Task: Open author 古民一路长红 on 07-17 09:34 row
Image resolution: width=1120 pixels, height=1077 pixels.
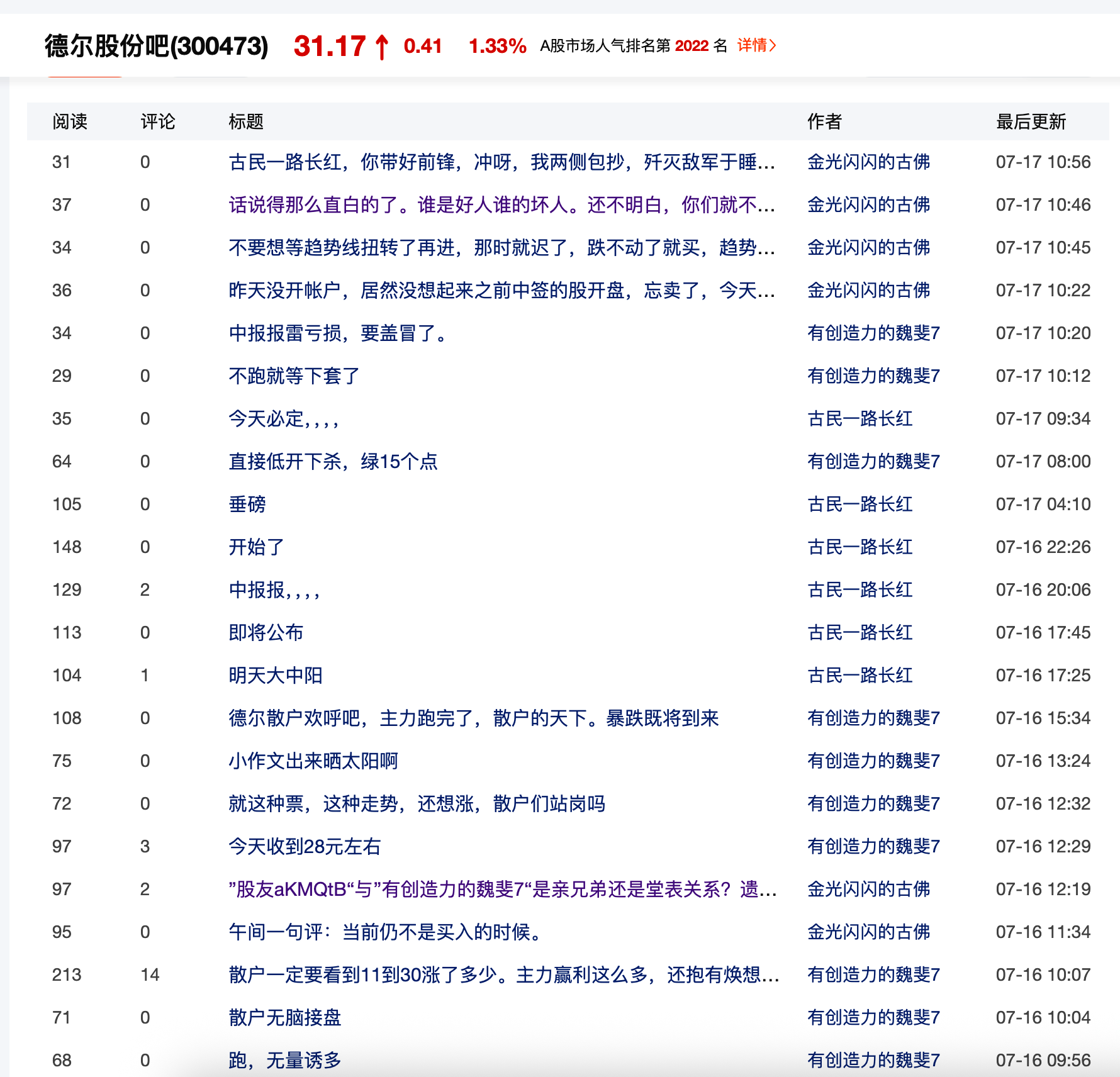Action: point(860,419)
